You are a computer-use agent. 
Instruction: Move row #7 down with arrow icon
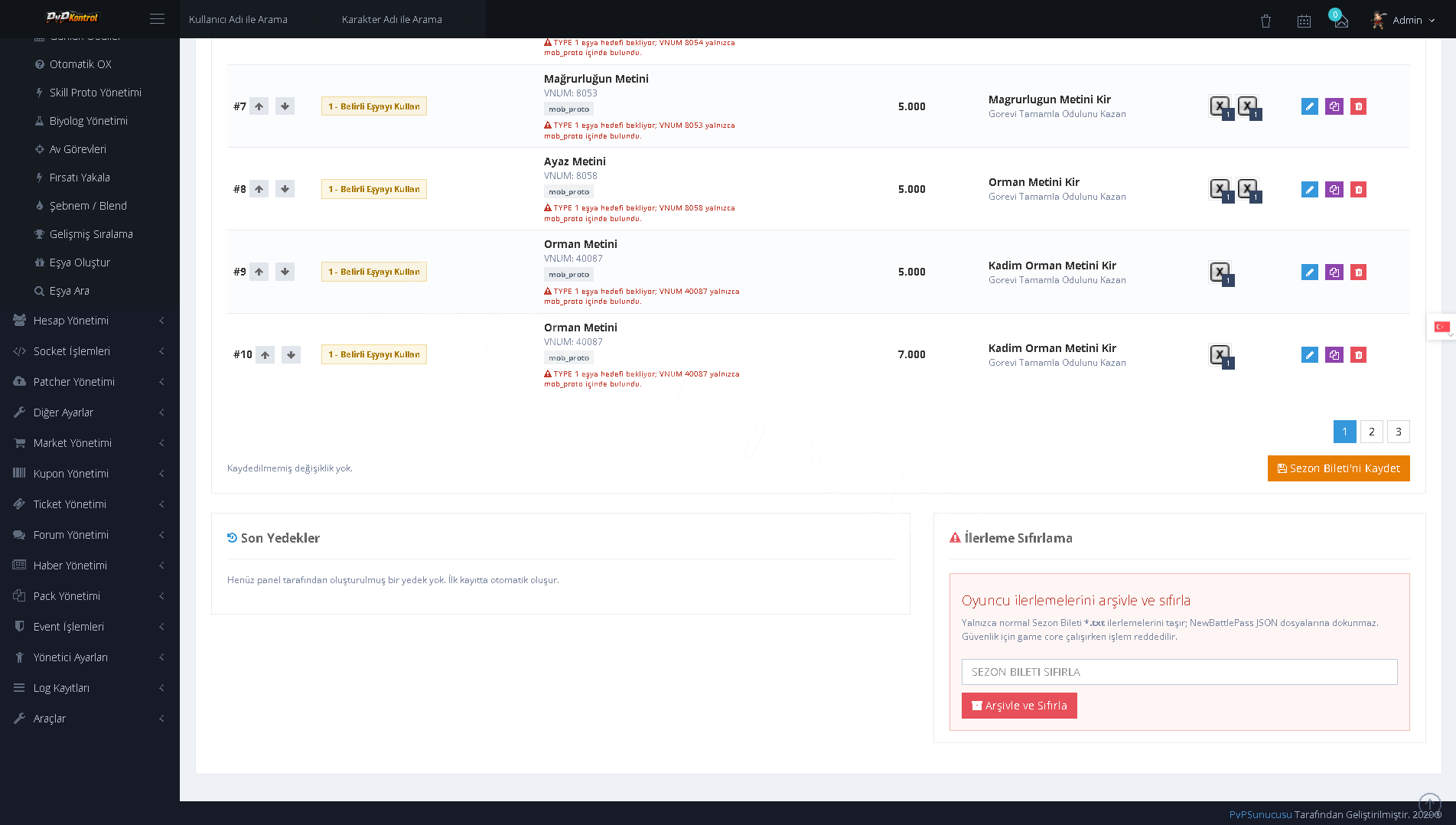[x=285, y=106]
